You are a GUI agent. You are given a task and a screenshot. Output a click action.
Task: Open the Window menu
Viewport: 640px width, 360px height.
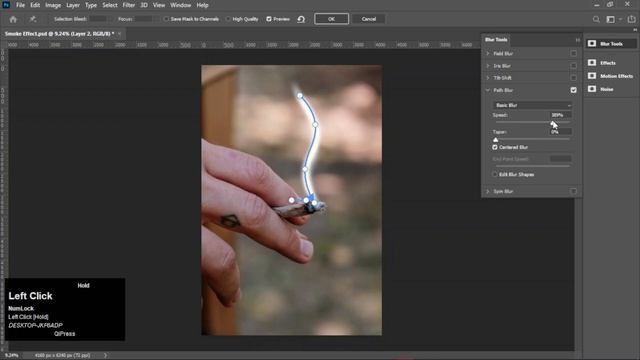click(x=180, y=5)
